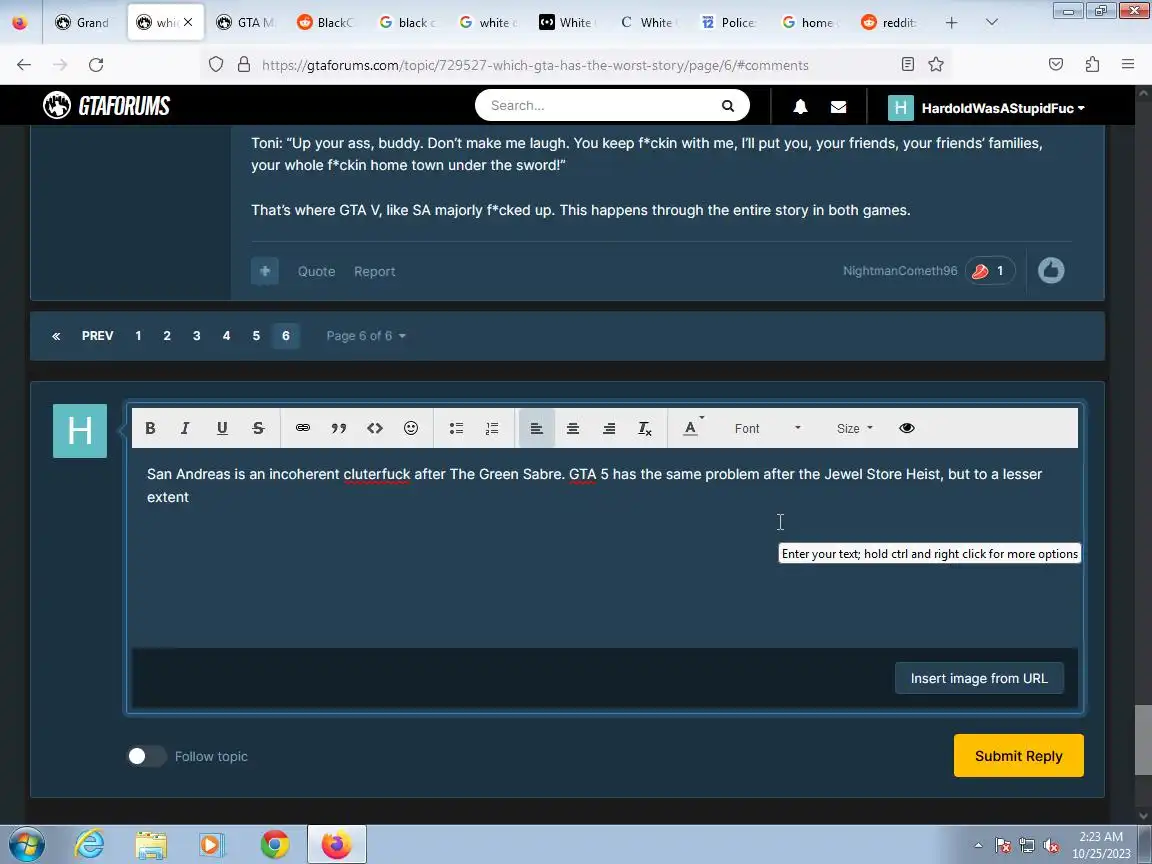Viewport: 1152px width, 864px height.
Task: Insert a link with chain icon
Action: click(x=303, y=428)
